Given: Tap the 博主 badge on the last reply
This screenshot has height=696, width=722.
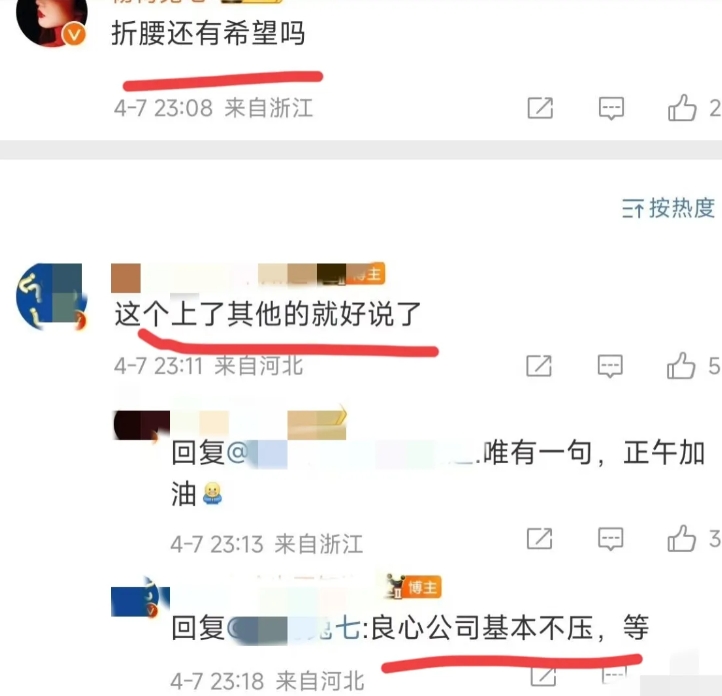Looking at the screenshot, I should 423,587.
